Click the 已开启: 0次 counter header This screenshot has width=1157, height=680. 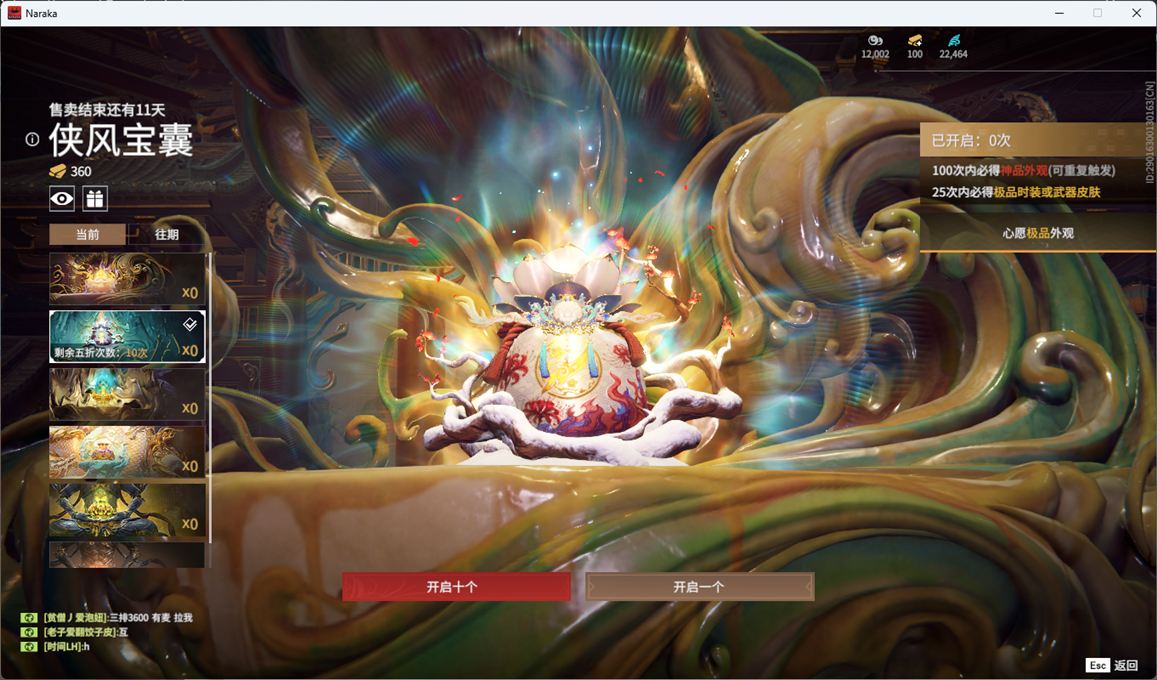click(x=1037, y=140)
